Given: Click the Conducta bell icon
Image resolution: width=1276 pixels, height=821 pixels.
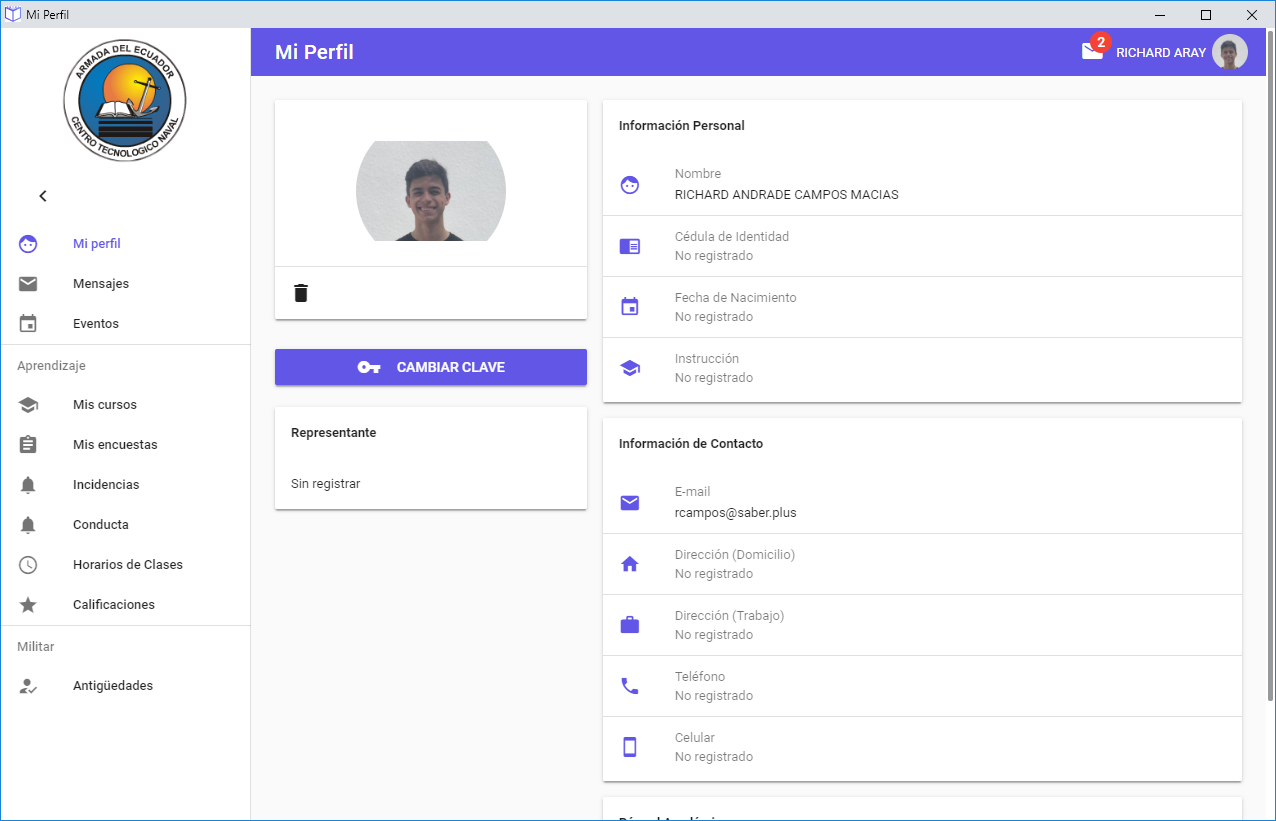Looking at the screenshot, I should pyautogui.click(x=28, y=525).
